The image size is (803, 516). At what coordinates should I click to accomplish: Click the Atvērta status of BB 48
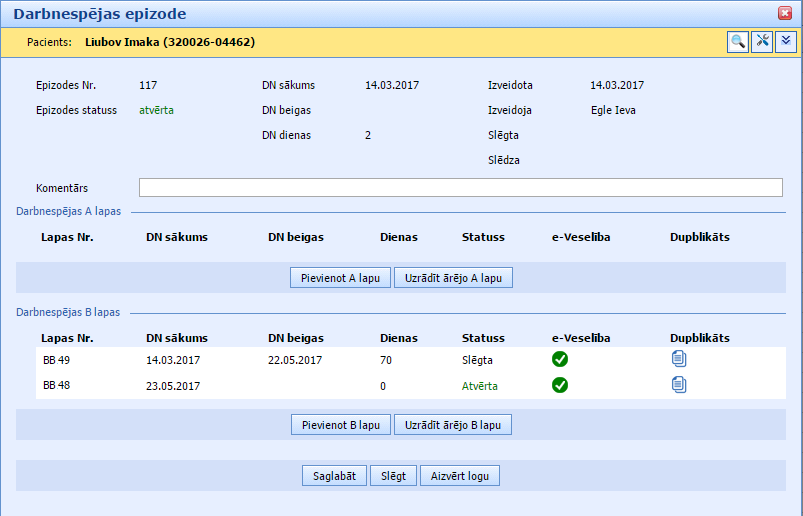tap(480, 386)
